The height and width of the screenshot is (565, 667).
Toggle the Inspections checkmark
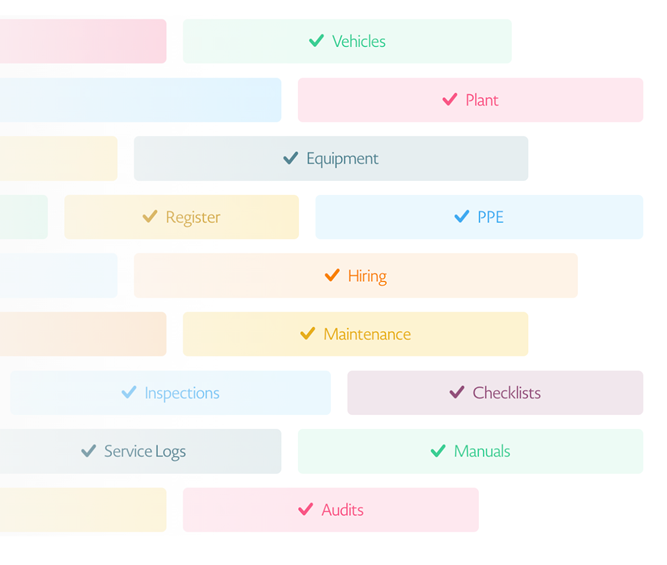coord(129,392)
